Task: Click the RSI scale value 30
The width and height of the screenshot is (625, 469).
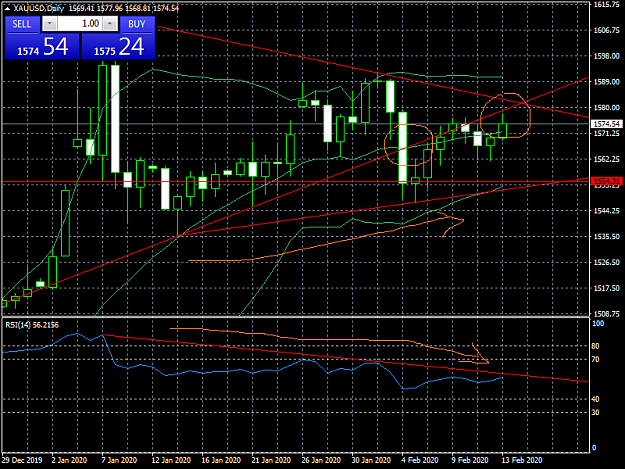Action: click(595, 412)
